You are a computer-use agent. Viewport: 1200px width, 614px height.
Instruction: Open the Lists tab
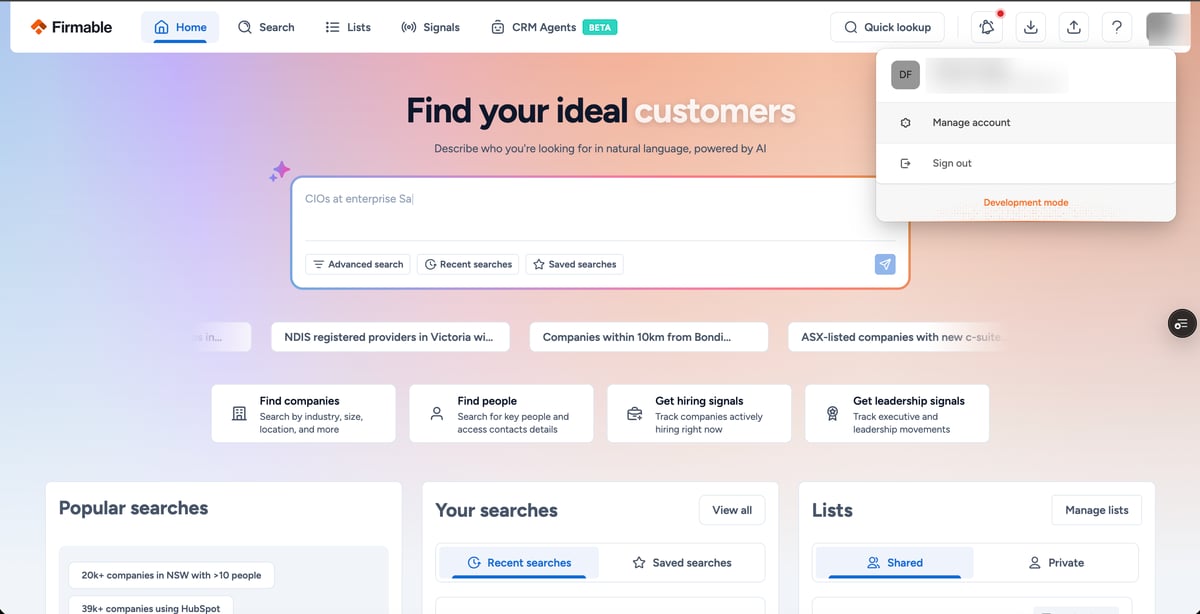coord(348,27)
